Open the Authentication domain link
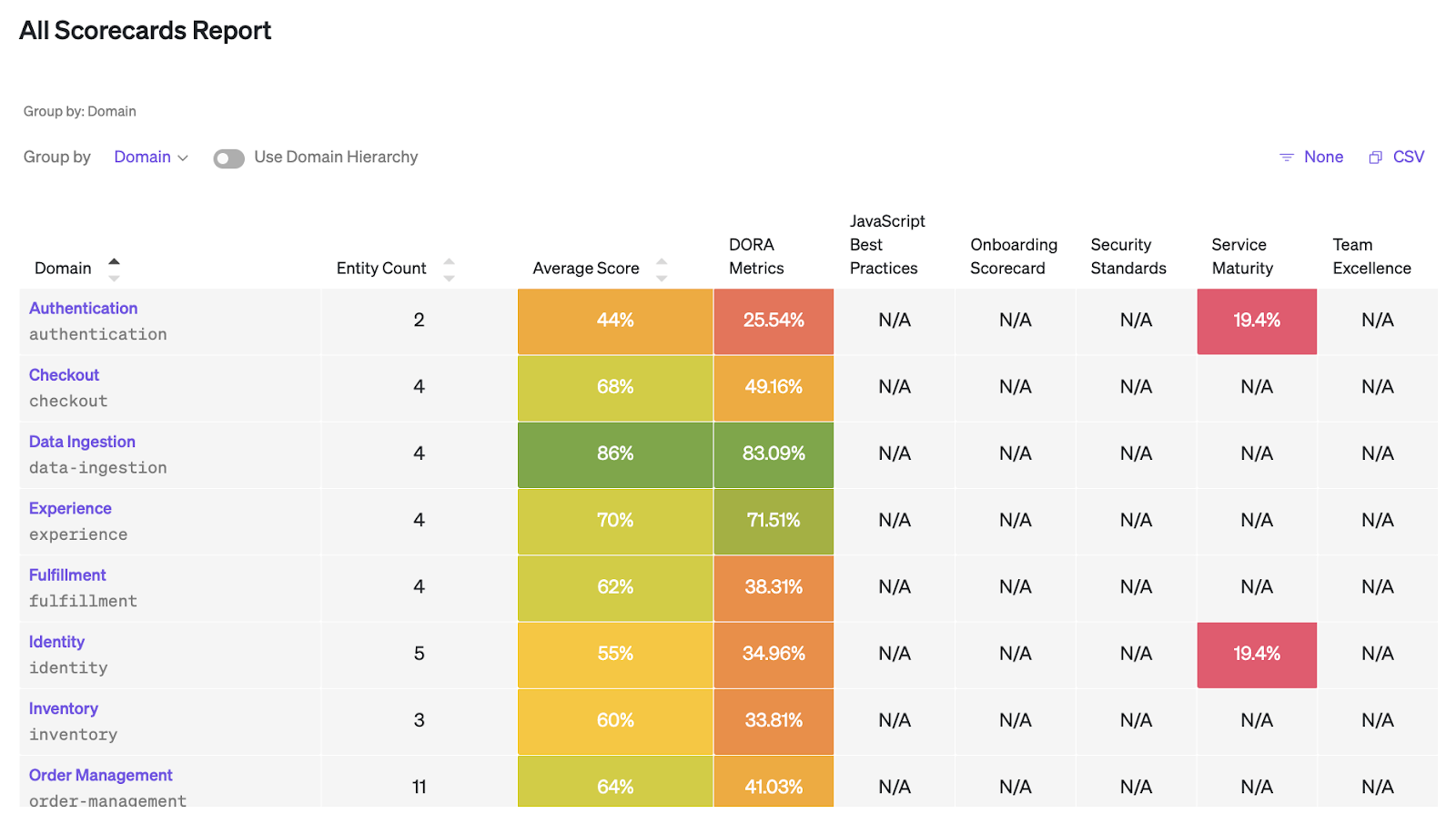The image size is (1456, 824). (83, 309)
